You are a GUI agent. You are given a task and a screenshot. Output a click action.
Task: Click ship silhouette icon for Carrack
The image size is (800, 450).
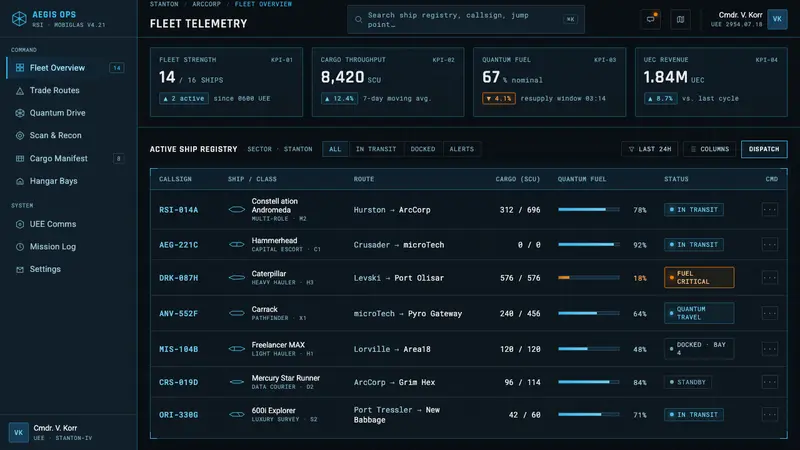click(236, 313)
